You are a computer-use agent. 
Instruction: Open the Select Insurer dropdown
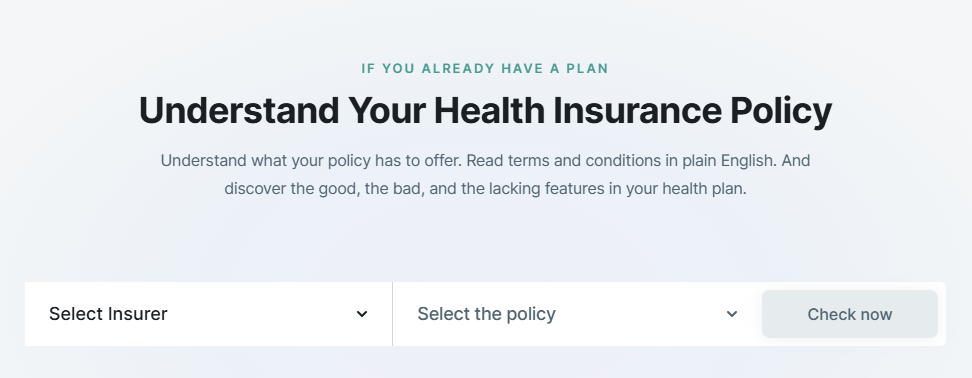tap(208, 314)
